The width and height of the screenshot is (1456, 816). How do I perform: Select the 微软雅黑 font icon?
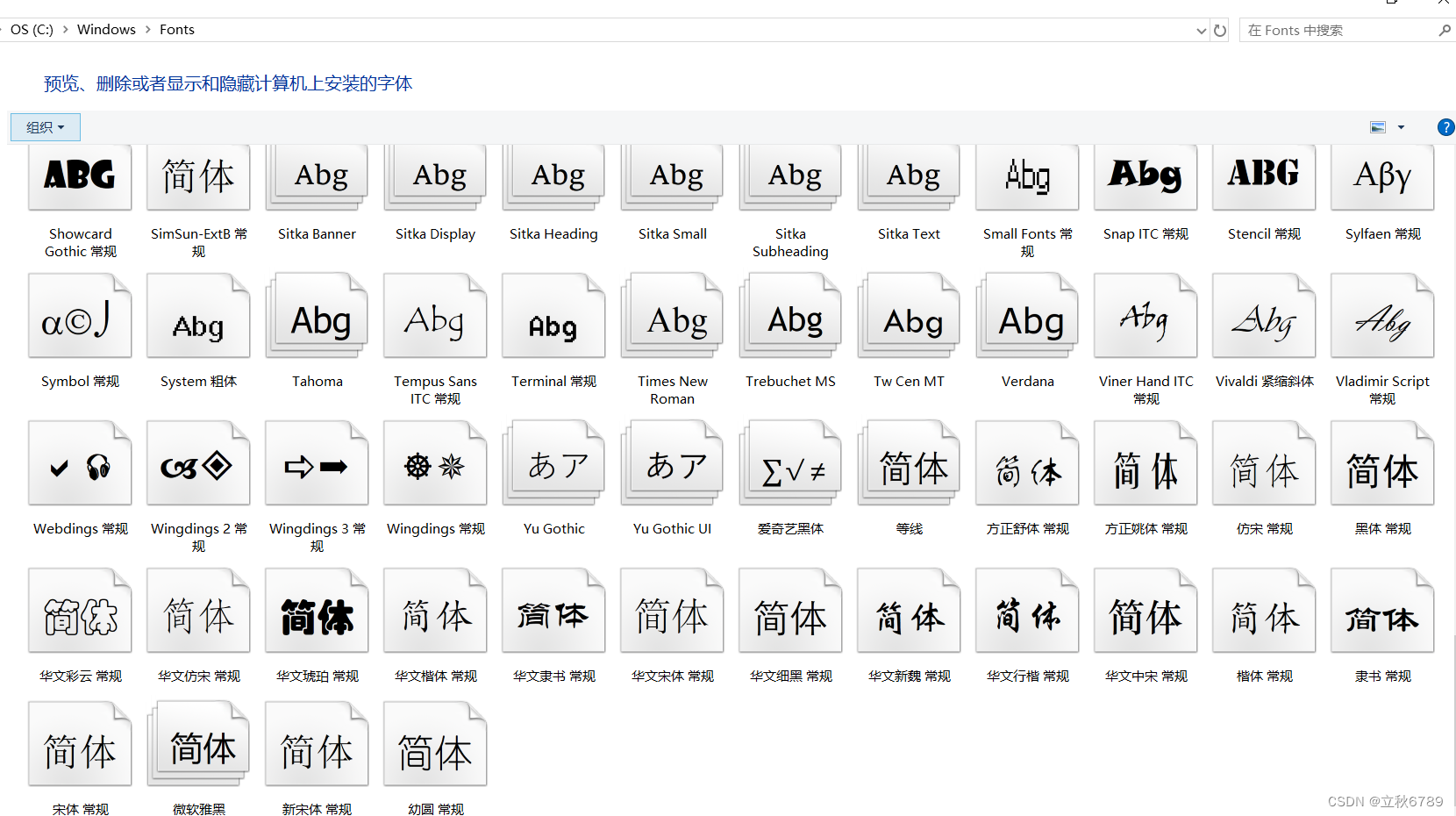(x=198, y=744)
